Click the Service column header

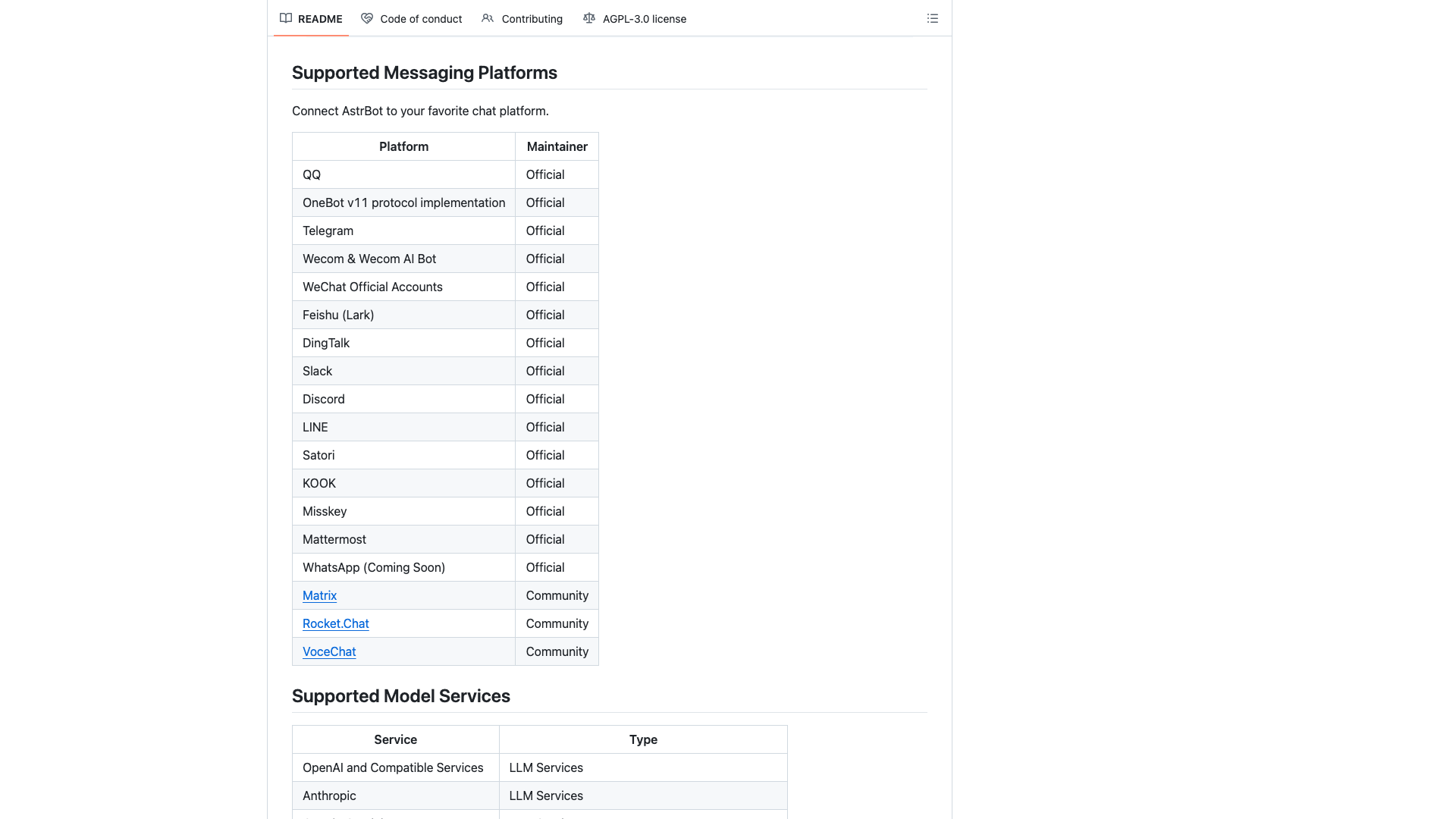(x=395, y=739)
